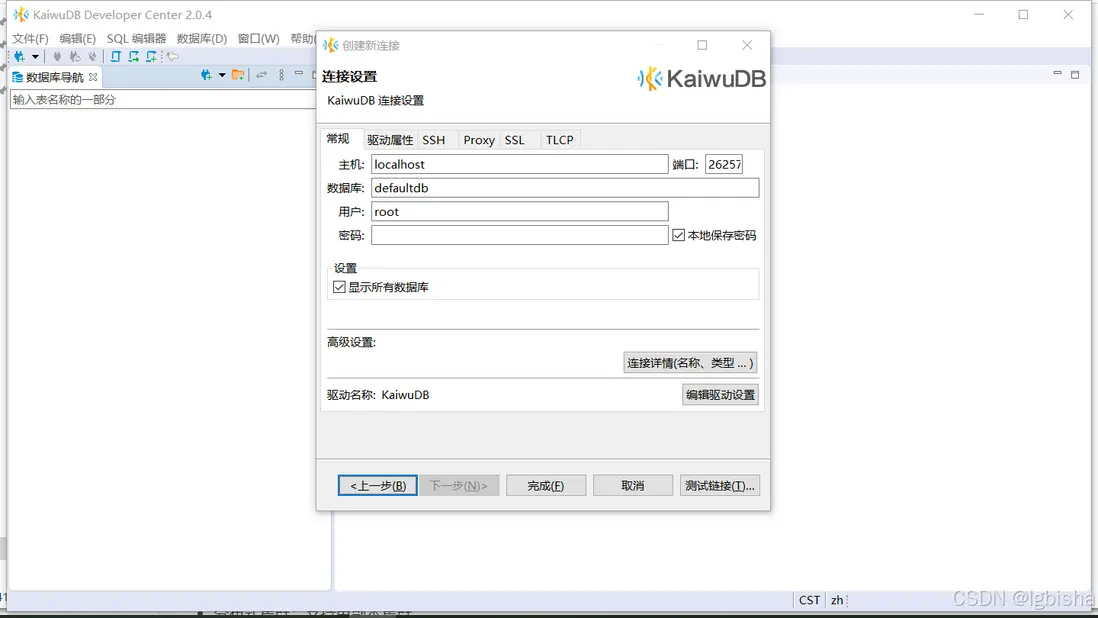Click the 数据库 field containing defaultdb
This screenshot has width=1098, height=618.
click(565, 188)
